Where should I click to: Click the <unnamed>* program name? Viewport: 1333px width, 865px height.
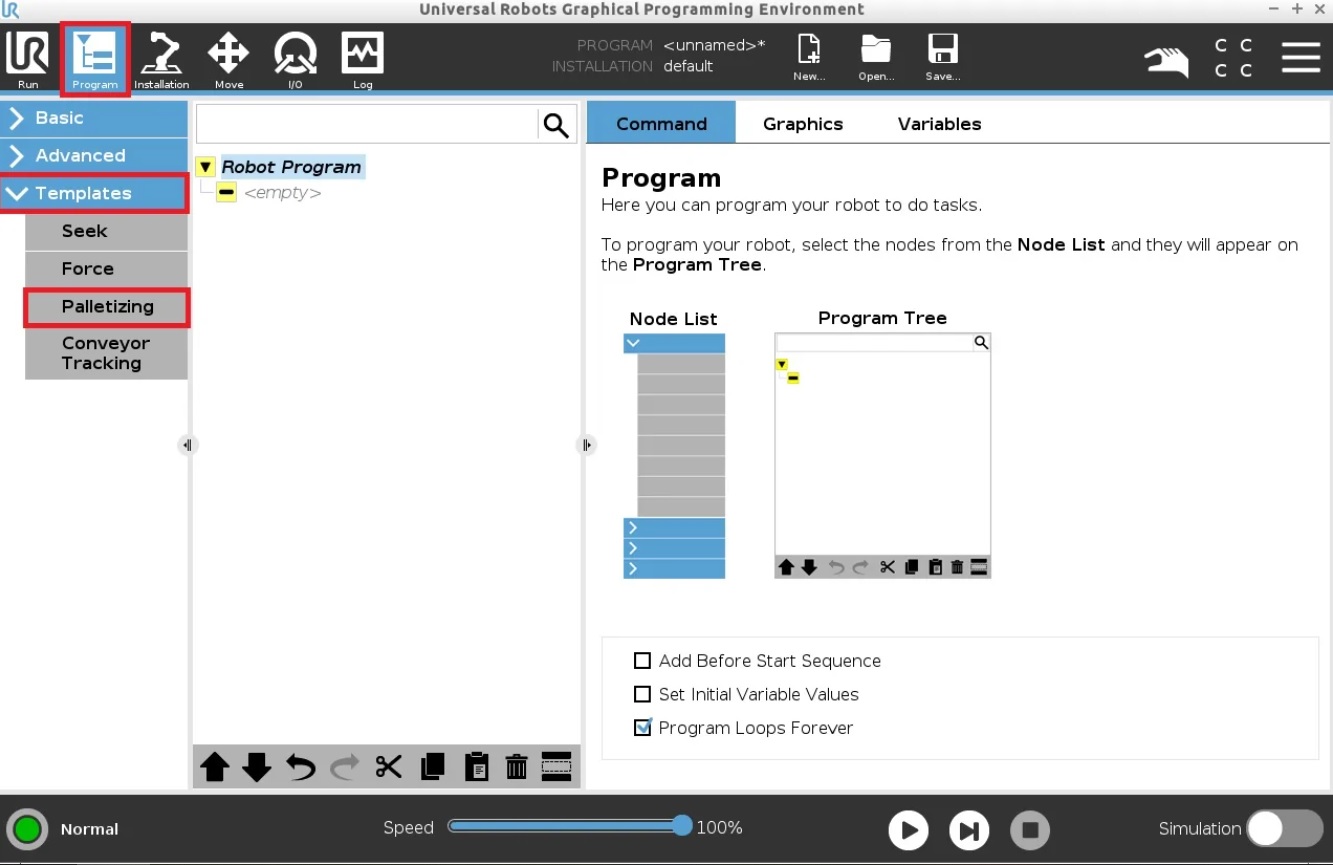click(x=715, y=46)
